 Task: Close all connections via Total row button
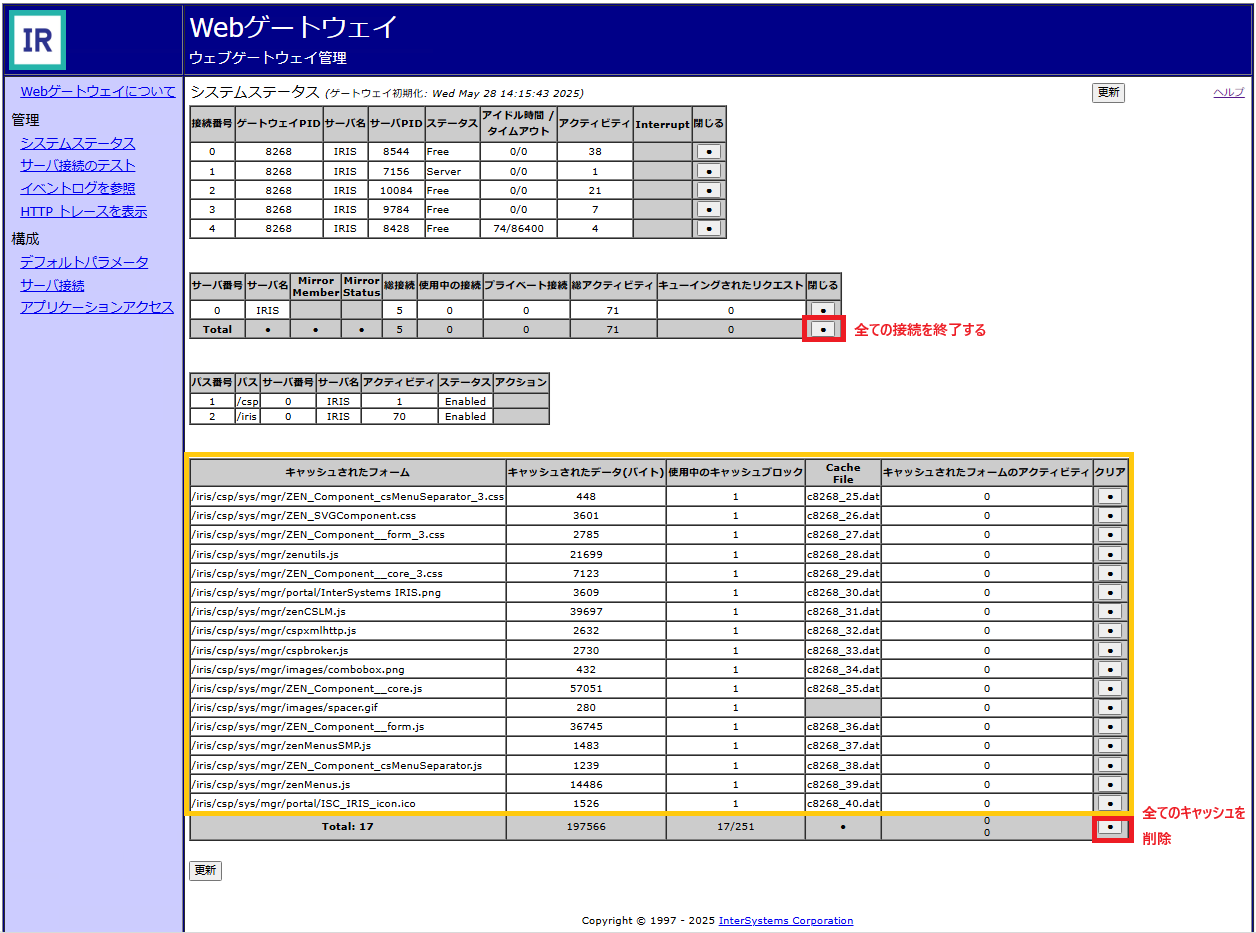pyautogui.click(x=823, y=329)
